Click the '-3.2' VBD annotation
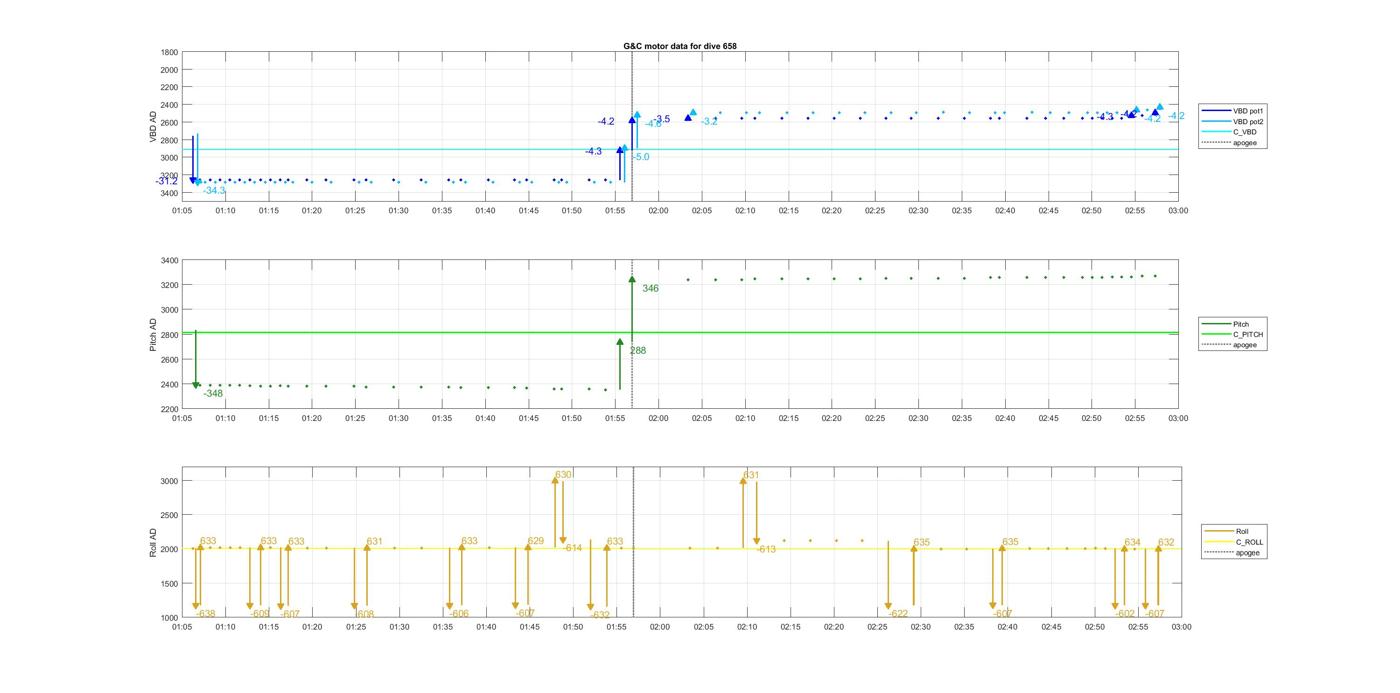1400x693 pixels. coord(709,121)
